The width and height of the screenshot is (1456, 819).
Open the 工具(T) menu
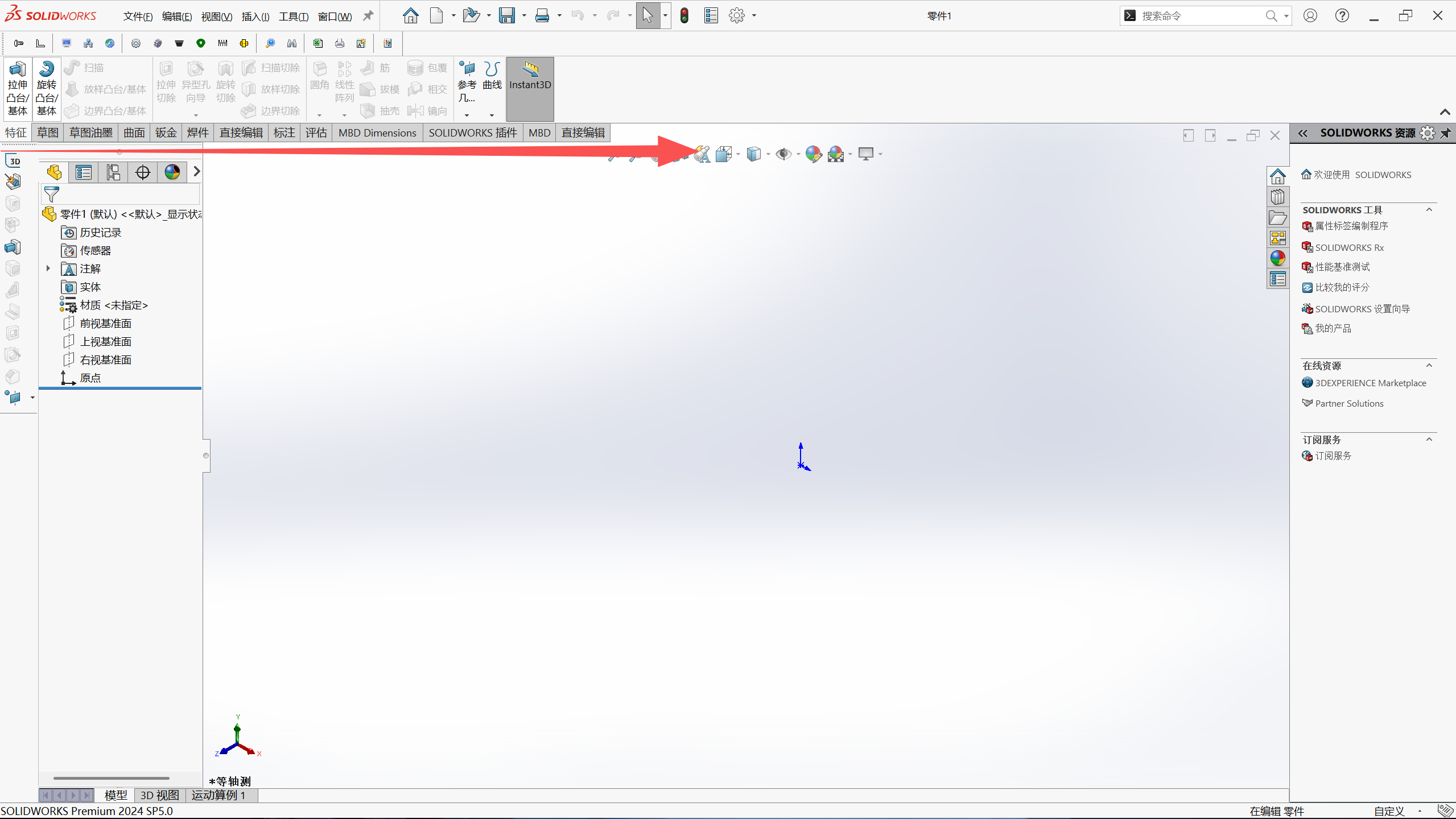(x=293, y=16)
